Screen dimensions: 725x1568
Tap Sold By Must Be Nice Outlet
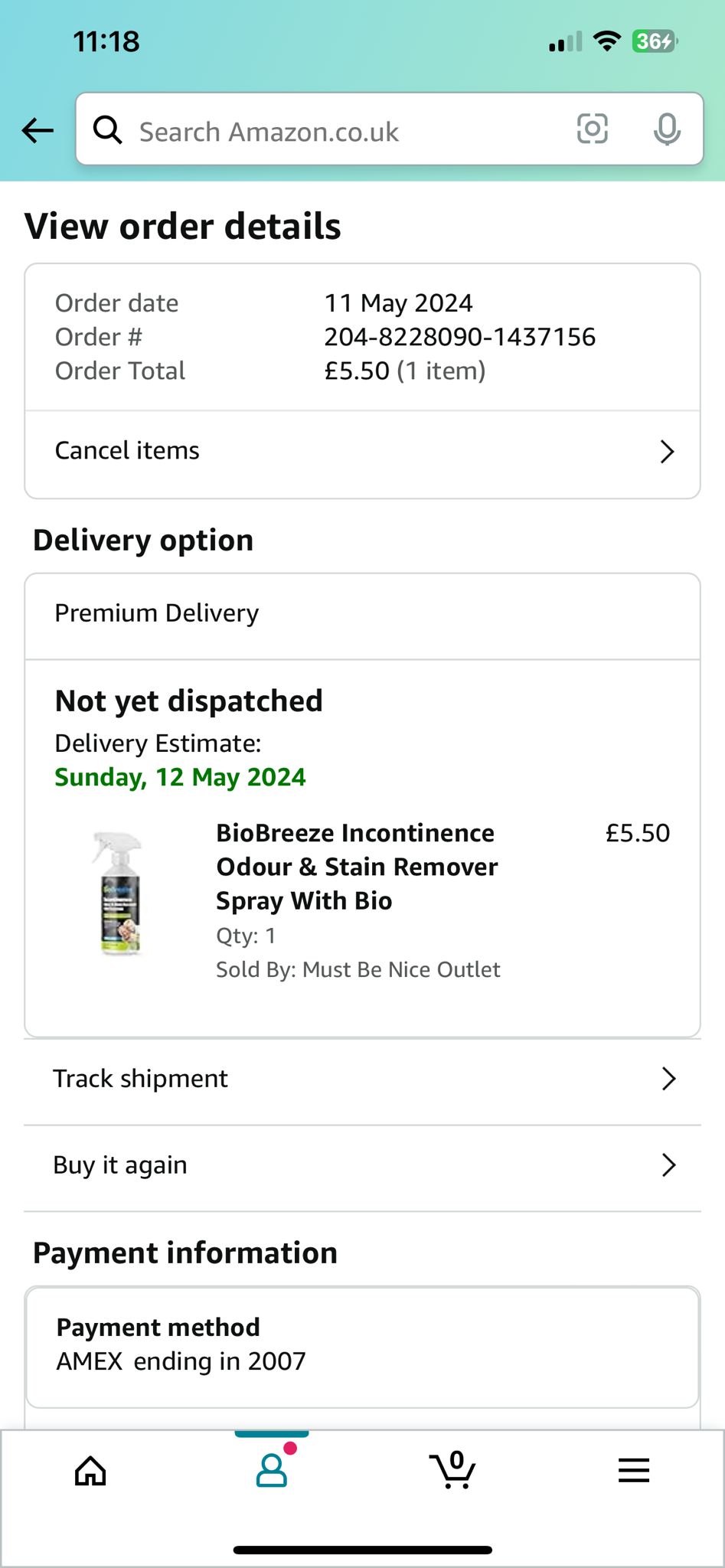pyautogui.click(x=358, y=969)
